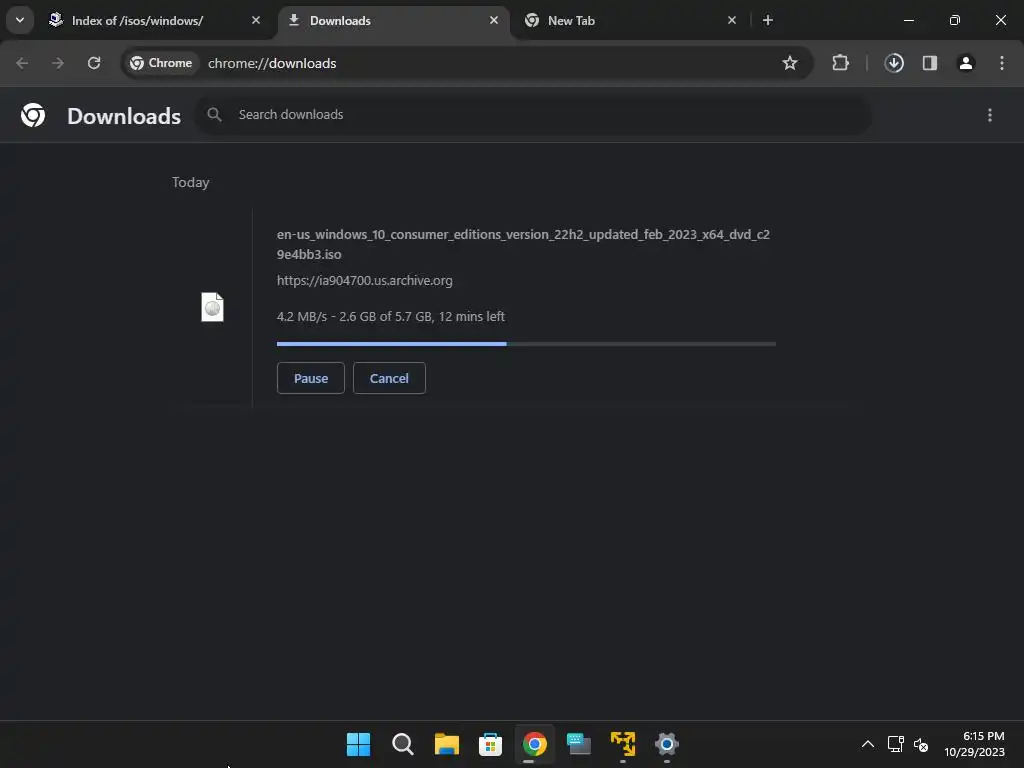Open the Chrome three-dot menu
This screenshot has width=1024, height=768.
pyautogui.click(x=1002, y=63)
